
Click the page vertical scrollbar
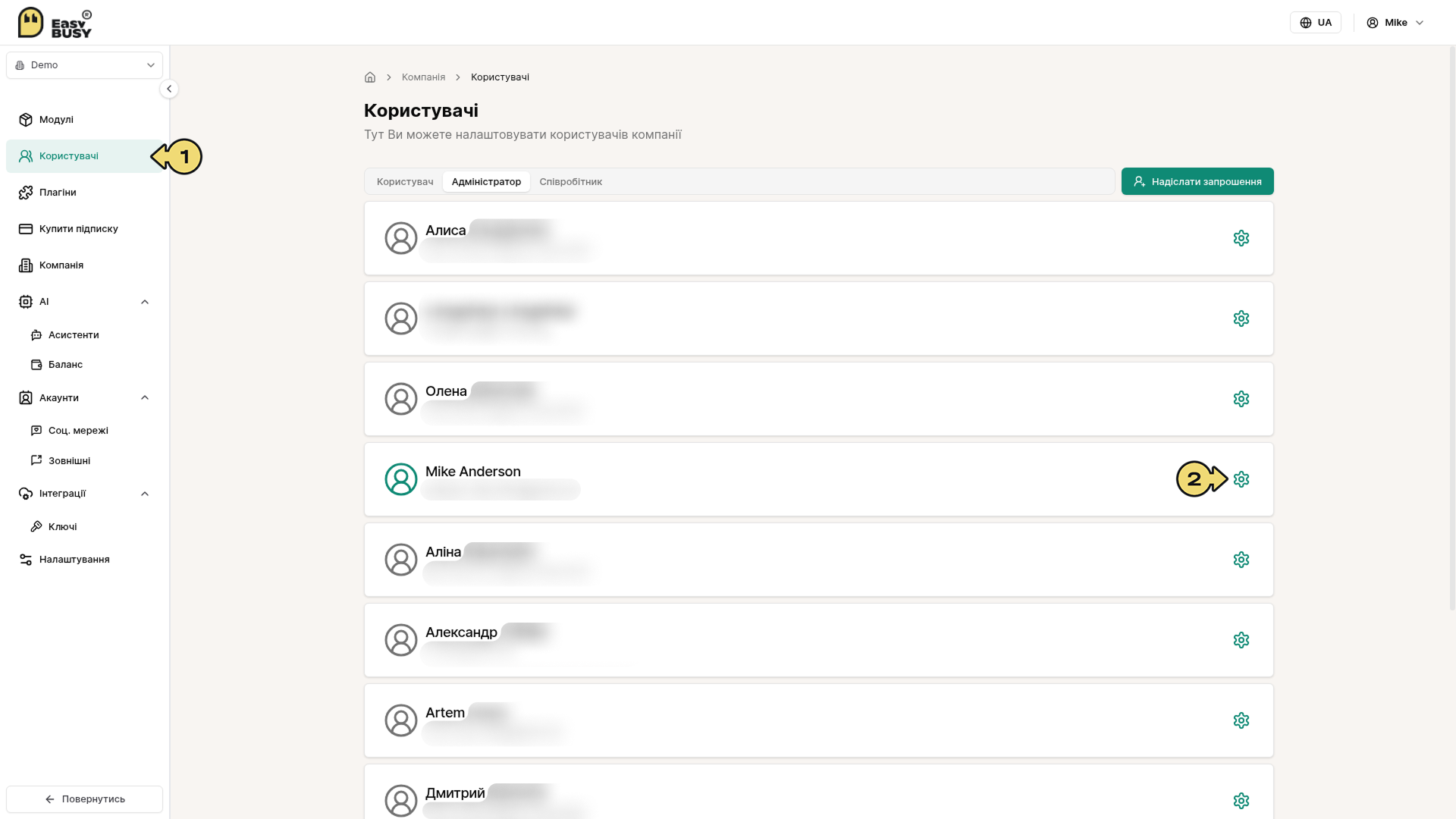point(1452,326)
